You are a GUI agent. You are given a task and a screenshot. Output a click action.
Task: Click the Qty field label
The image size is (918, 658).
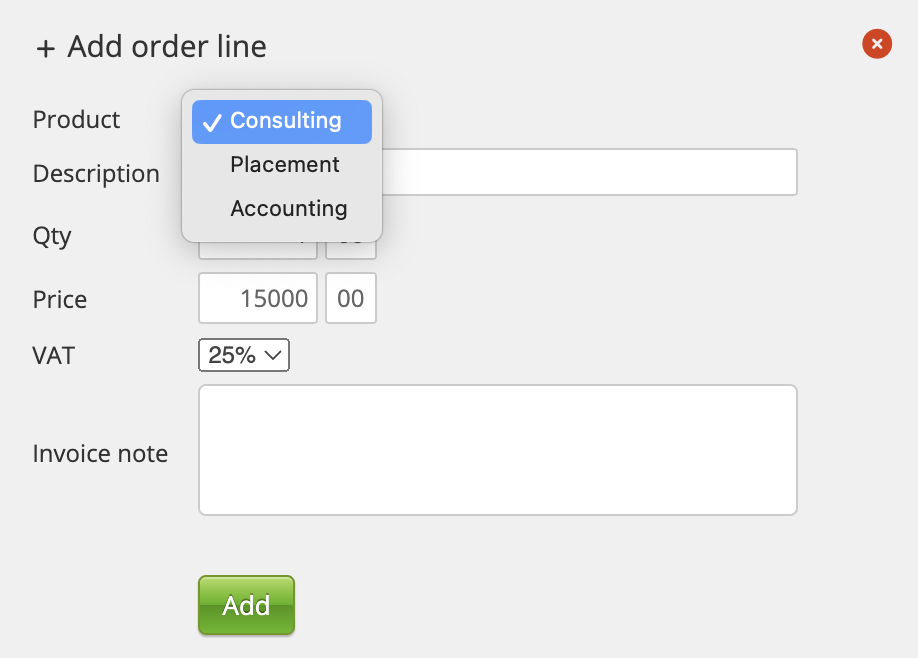click(x=52, y=236)
